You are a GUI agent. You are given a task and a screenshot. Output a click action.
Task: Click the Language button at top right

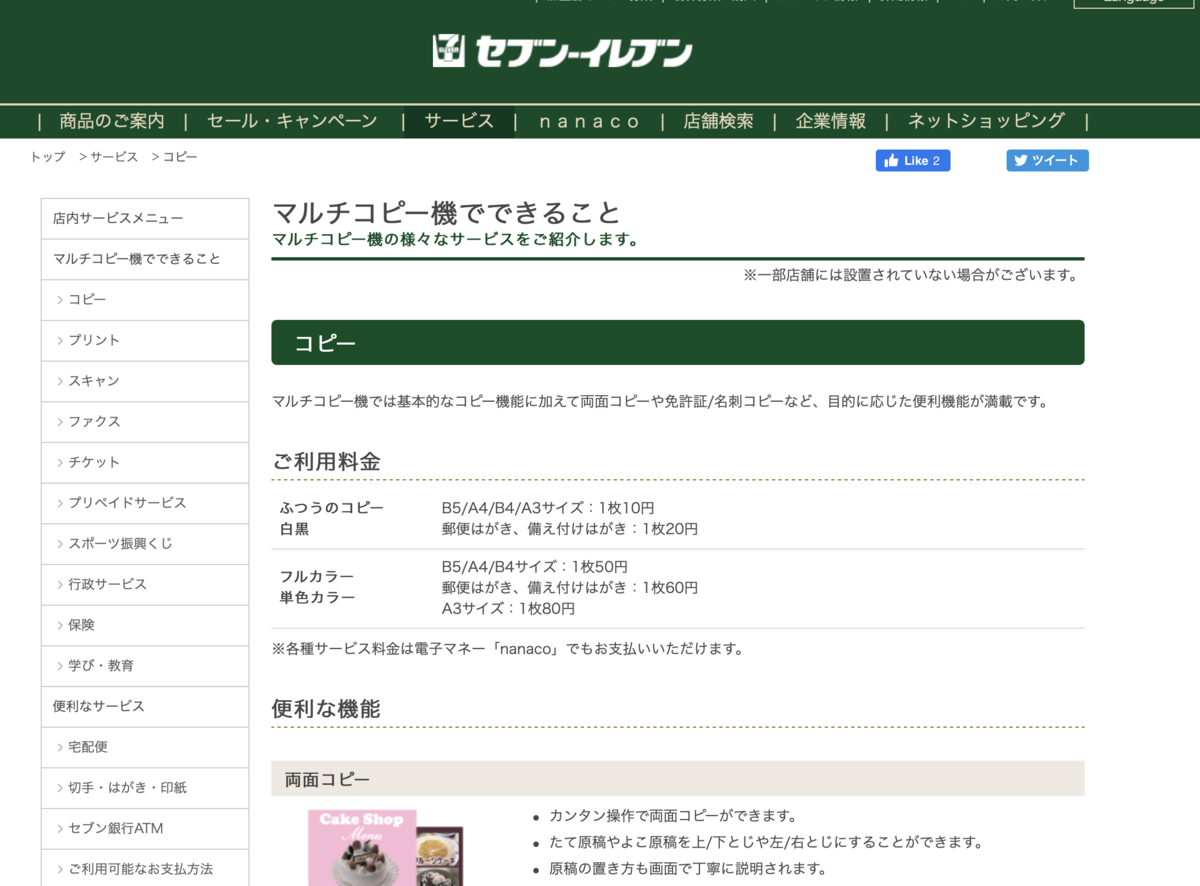pos(1134,3)
